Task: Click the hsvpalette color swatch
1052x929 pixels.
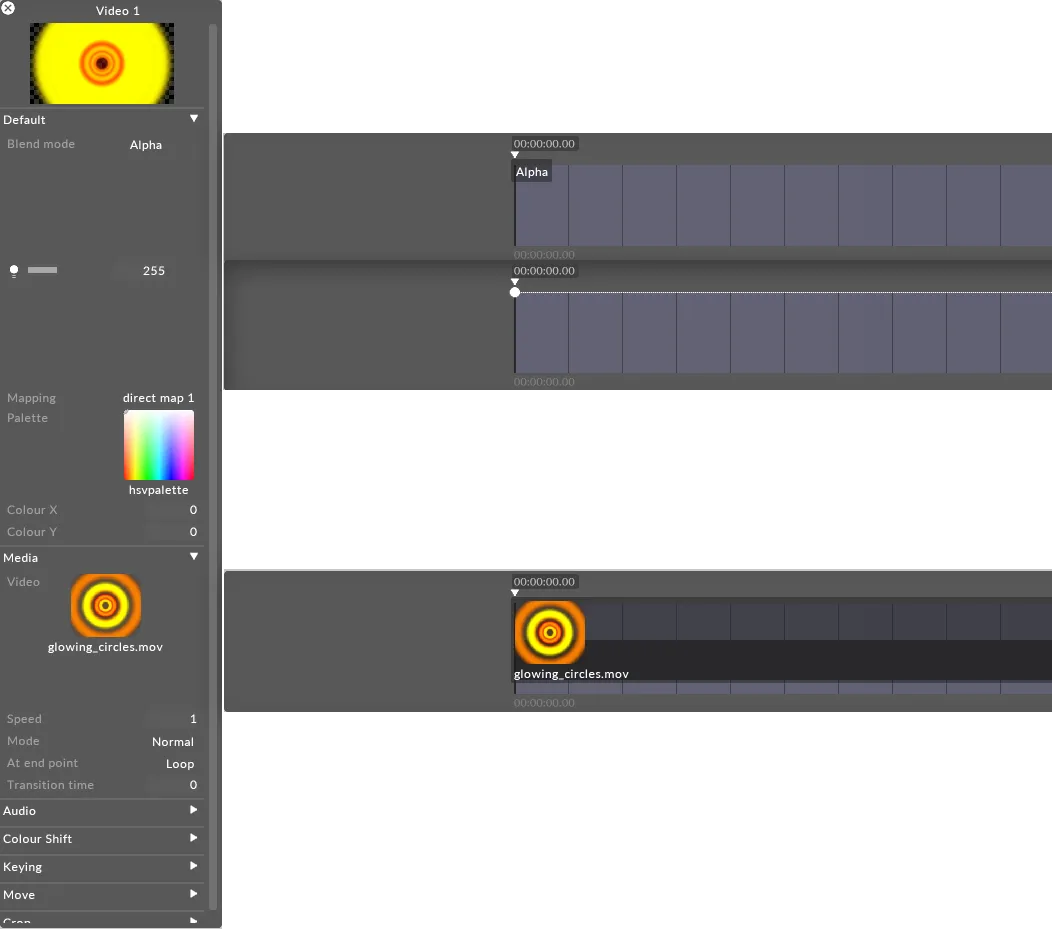Action: pyautogui.click(x=158, y=444)
